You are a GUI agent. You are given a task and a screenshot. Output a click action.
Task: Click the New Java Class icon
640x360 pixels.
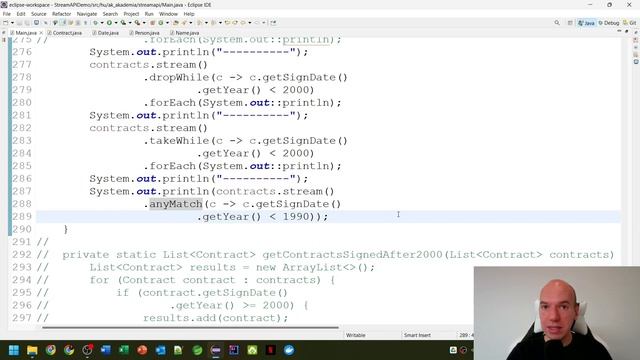[161, 23]
